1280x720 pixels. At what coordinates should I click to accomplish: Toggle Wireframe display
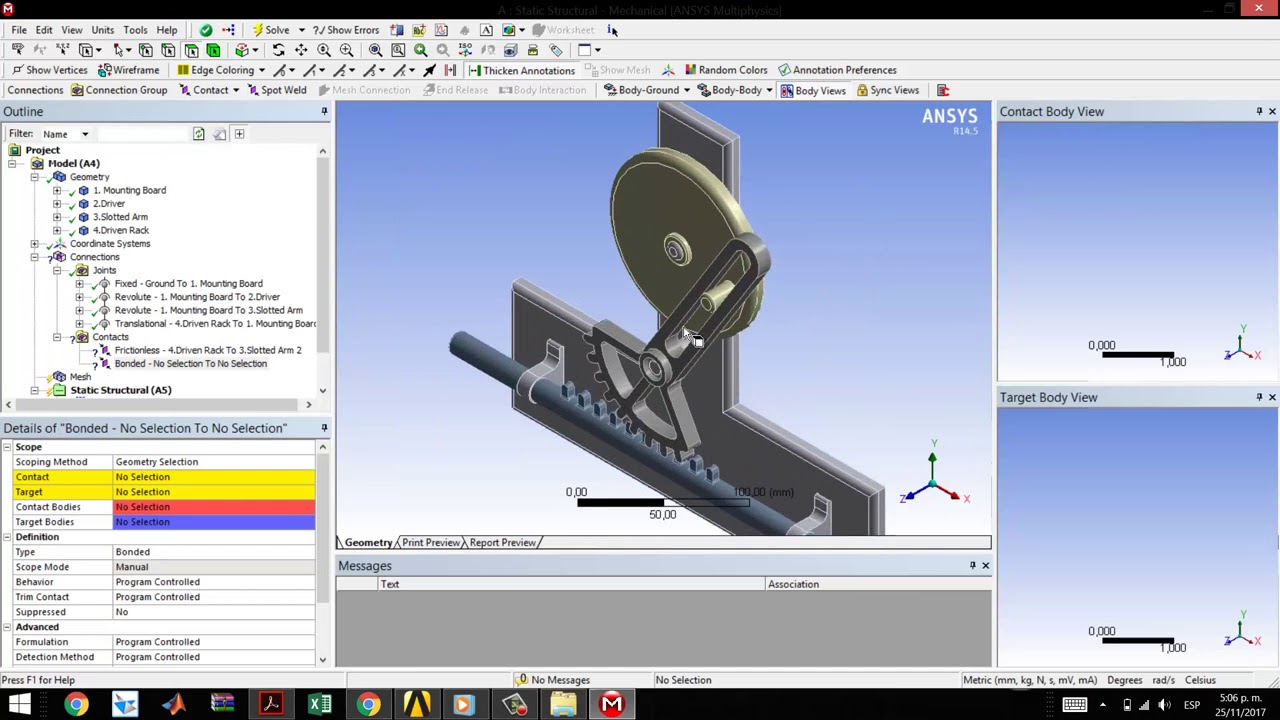pos(128,70)
